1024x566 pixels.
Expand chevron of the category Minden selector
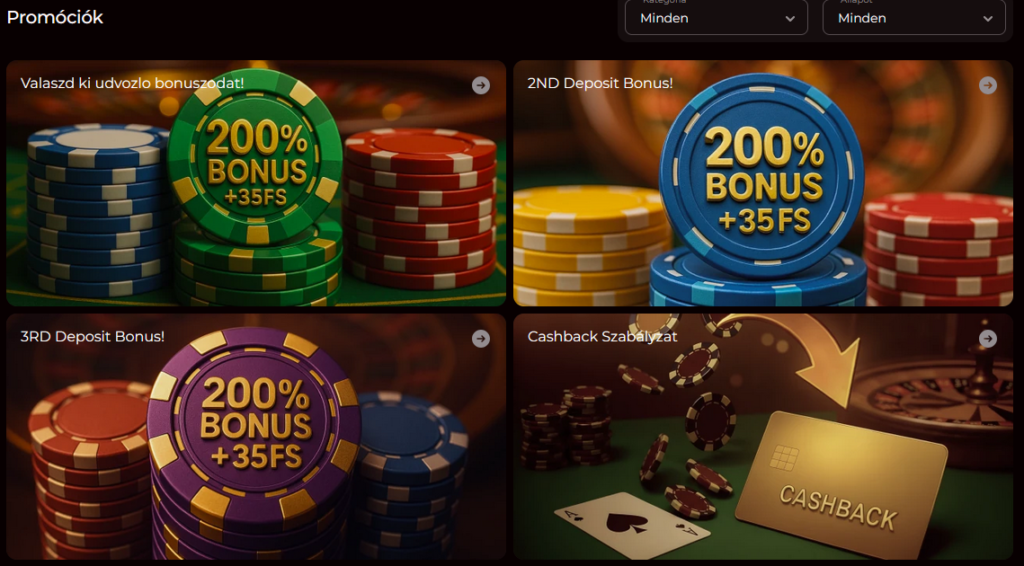790,19
